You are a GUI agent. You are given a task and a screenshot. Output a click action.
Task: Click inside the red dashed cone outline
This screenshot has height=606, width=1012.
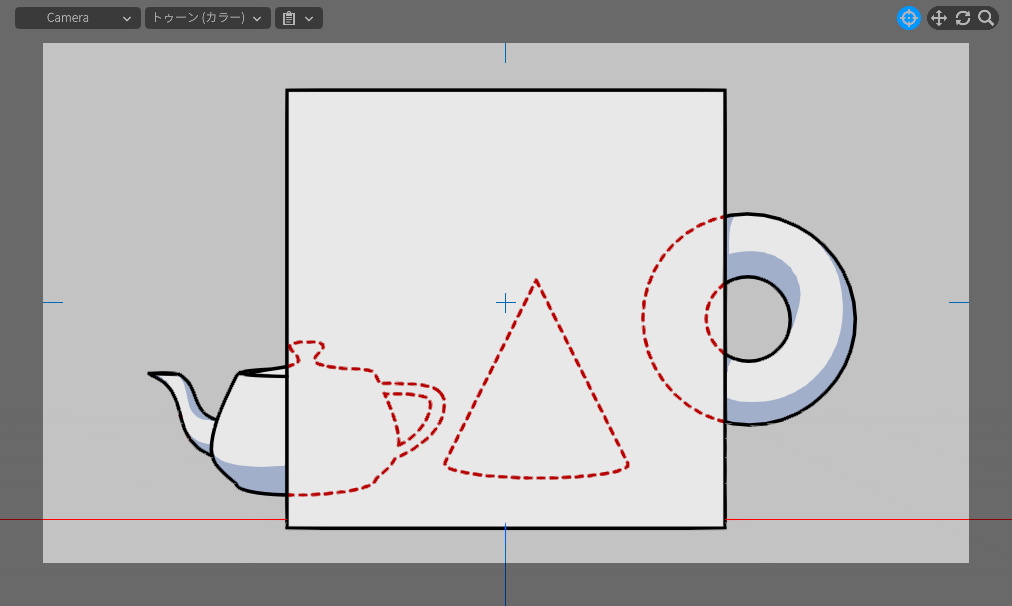pos(537,410)
